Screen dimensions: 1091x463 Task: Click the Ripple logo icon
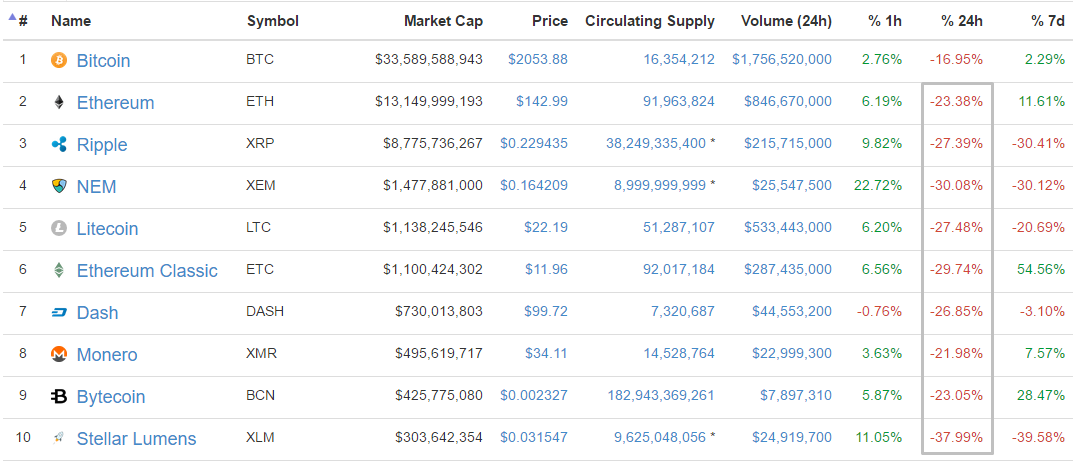(x=59, y=144)
